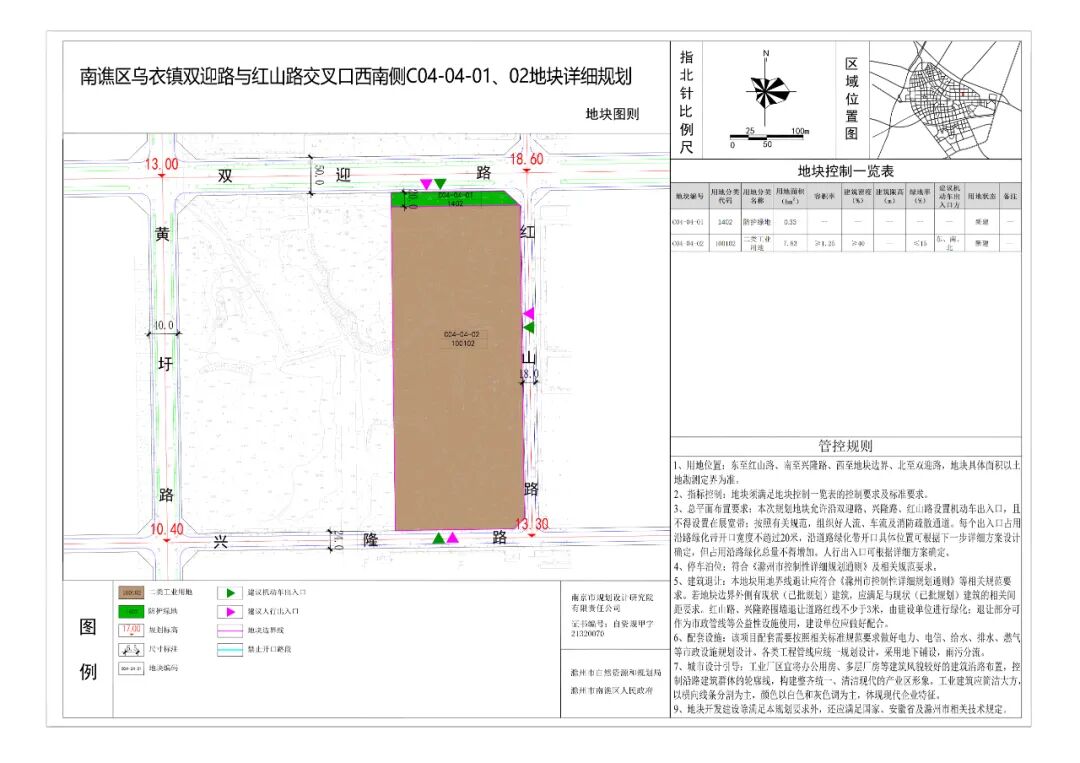Click the north arrow compass rose

pos(766,92)
